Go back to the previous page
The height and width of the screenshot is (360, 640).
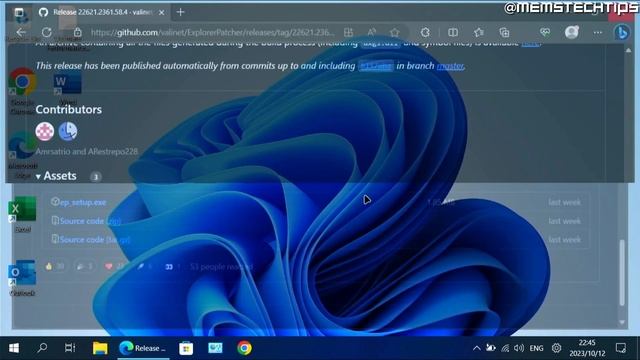pos(21,32)
